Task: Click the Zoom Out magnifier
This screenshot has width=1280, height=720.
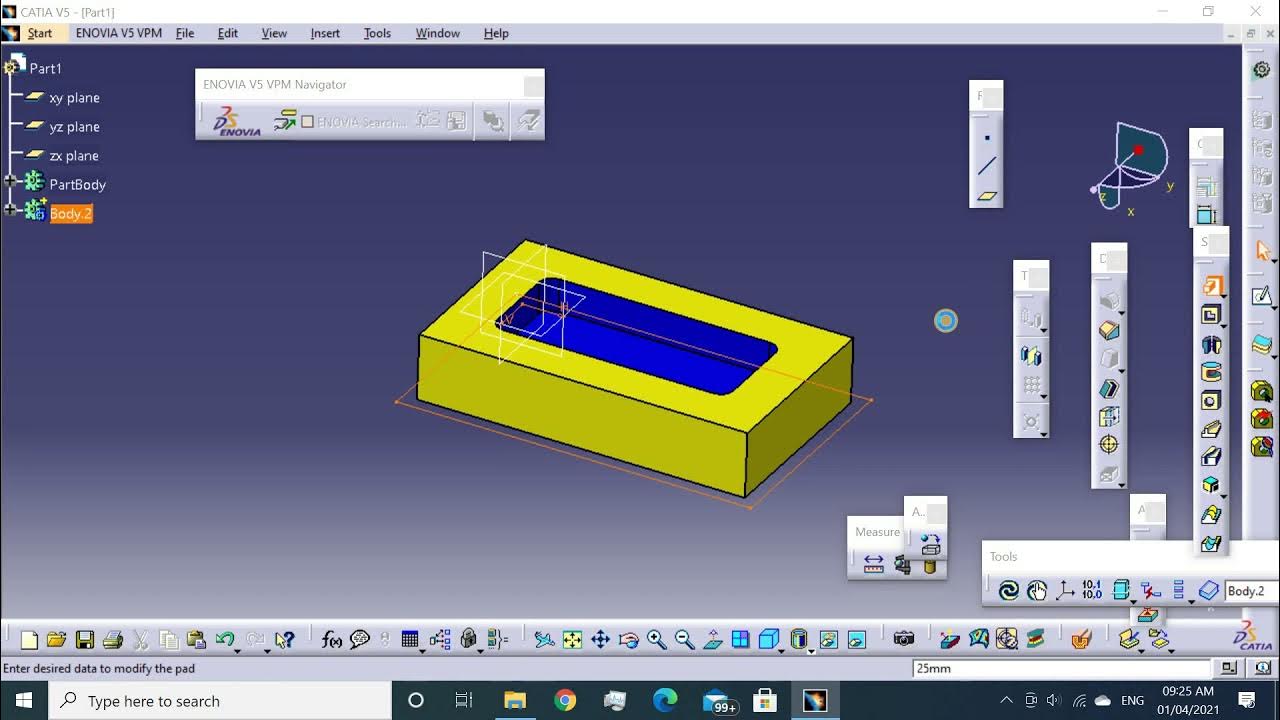Action: 684,640
